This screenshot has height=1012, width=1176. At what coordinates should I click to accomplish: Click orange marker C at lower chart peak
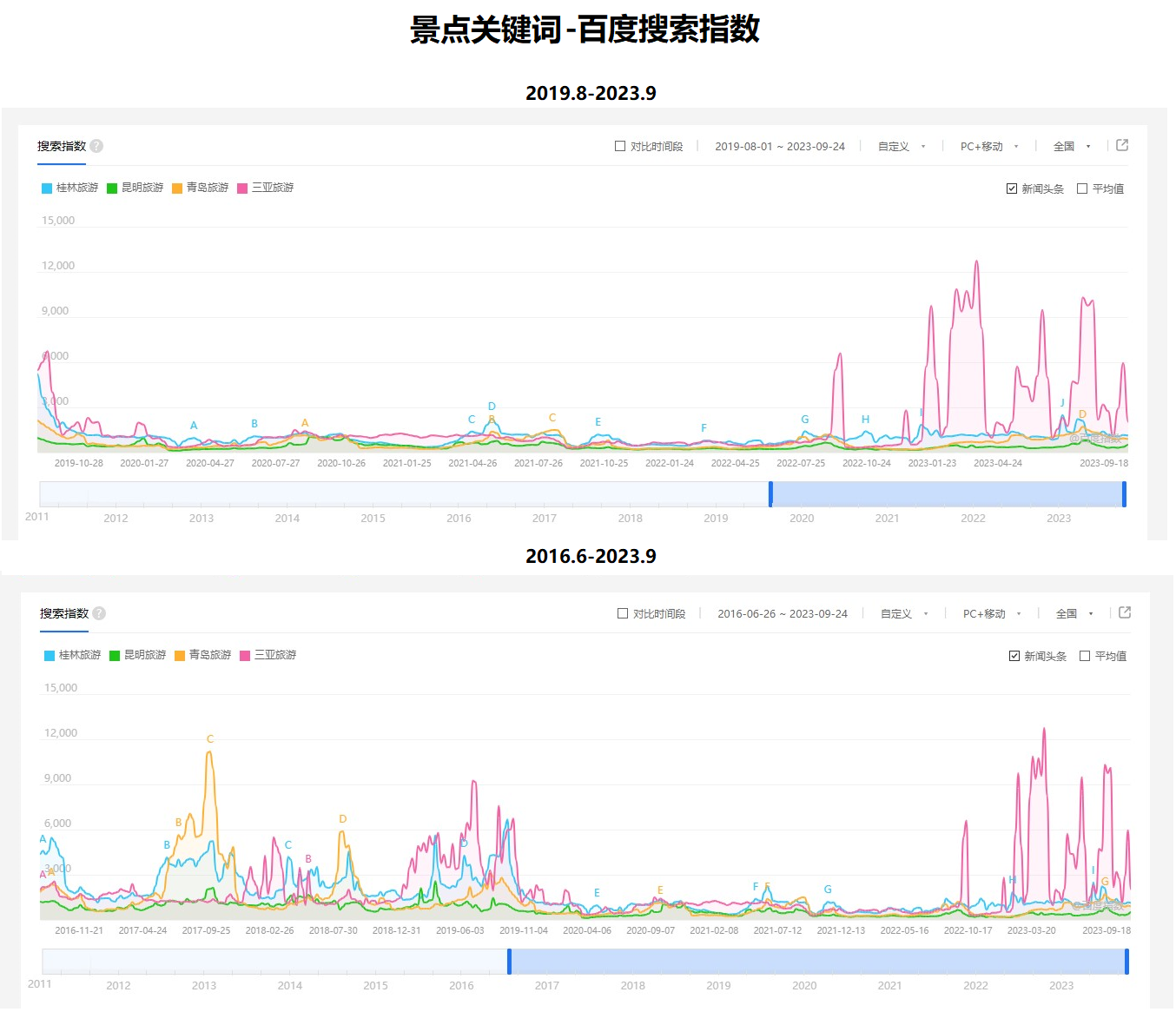[x=210, y=739]
